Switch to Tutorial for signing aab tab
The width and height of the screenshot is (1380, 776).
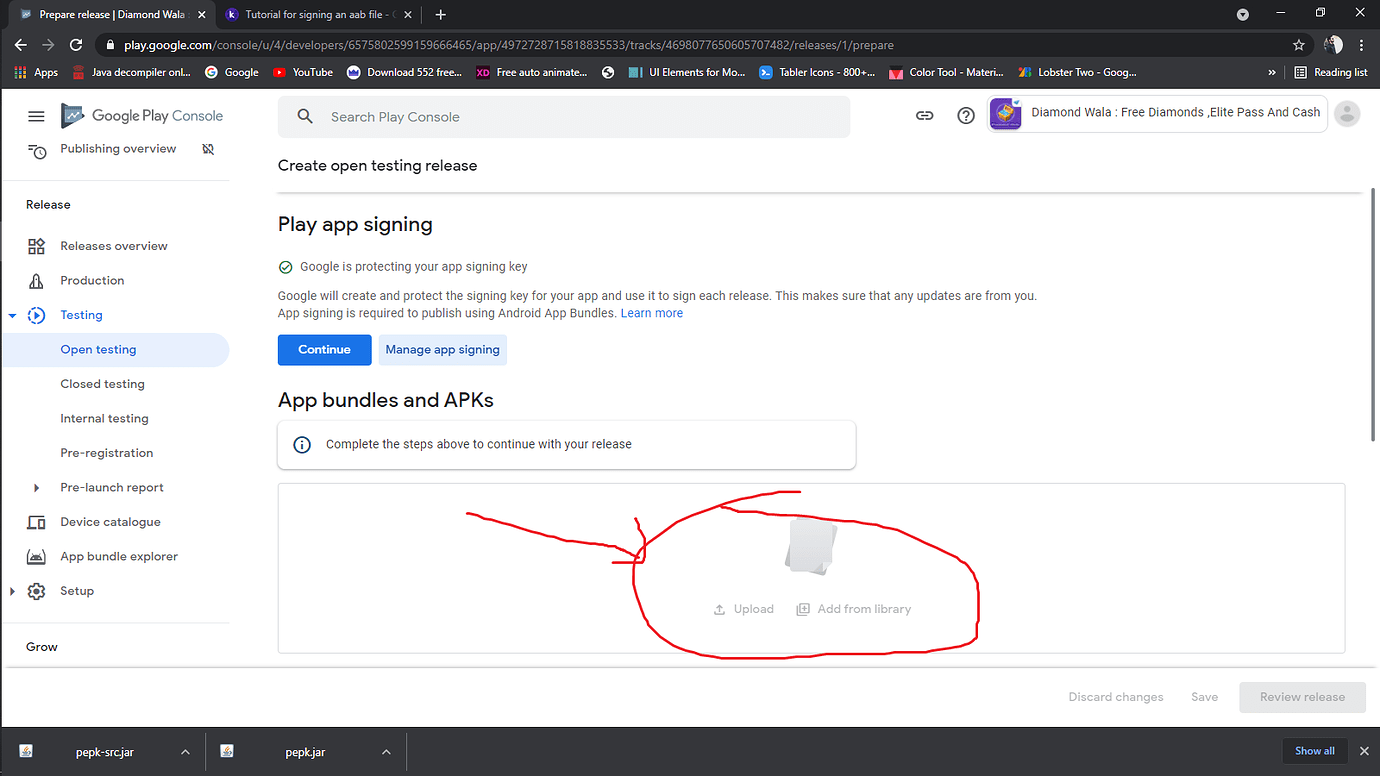317,15
